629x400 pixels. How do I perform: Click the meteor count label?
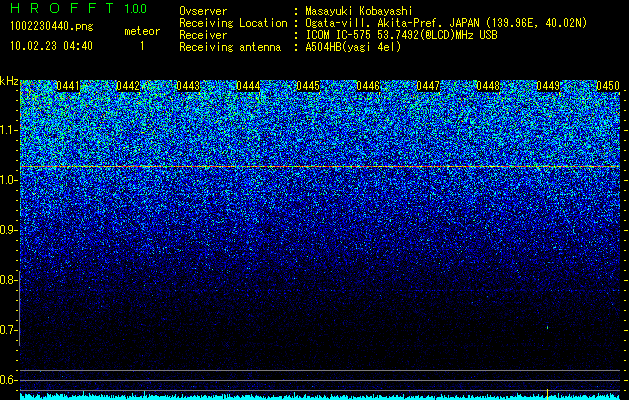pos(142,31)
